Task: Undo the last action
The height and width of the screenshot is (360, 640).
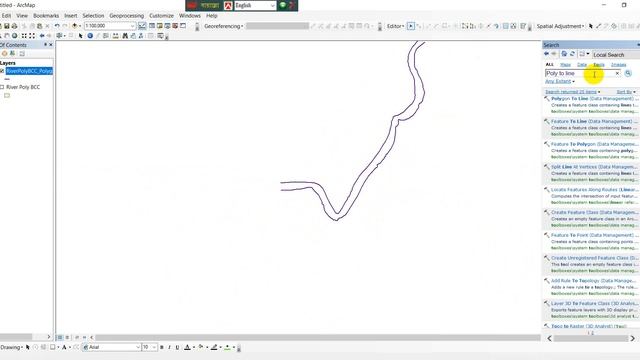Action: 57,26
